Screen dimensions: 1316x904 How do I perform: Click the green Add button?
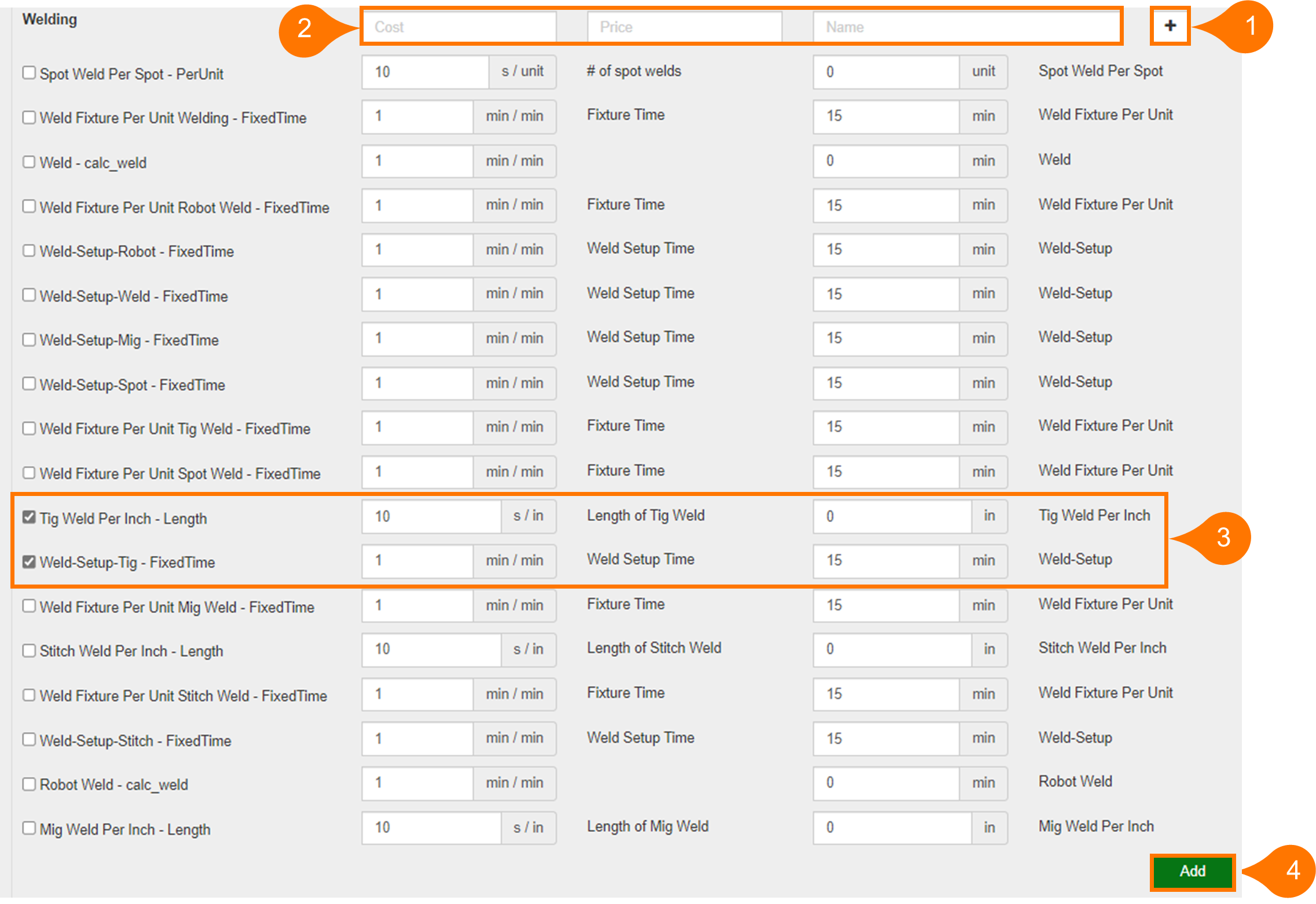(1192, 872)
